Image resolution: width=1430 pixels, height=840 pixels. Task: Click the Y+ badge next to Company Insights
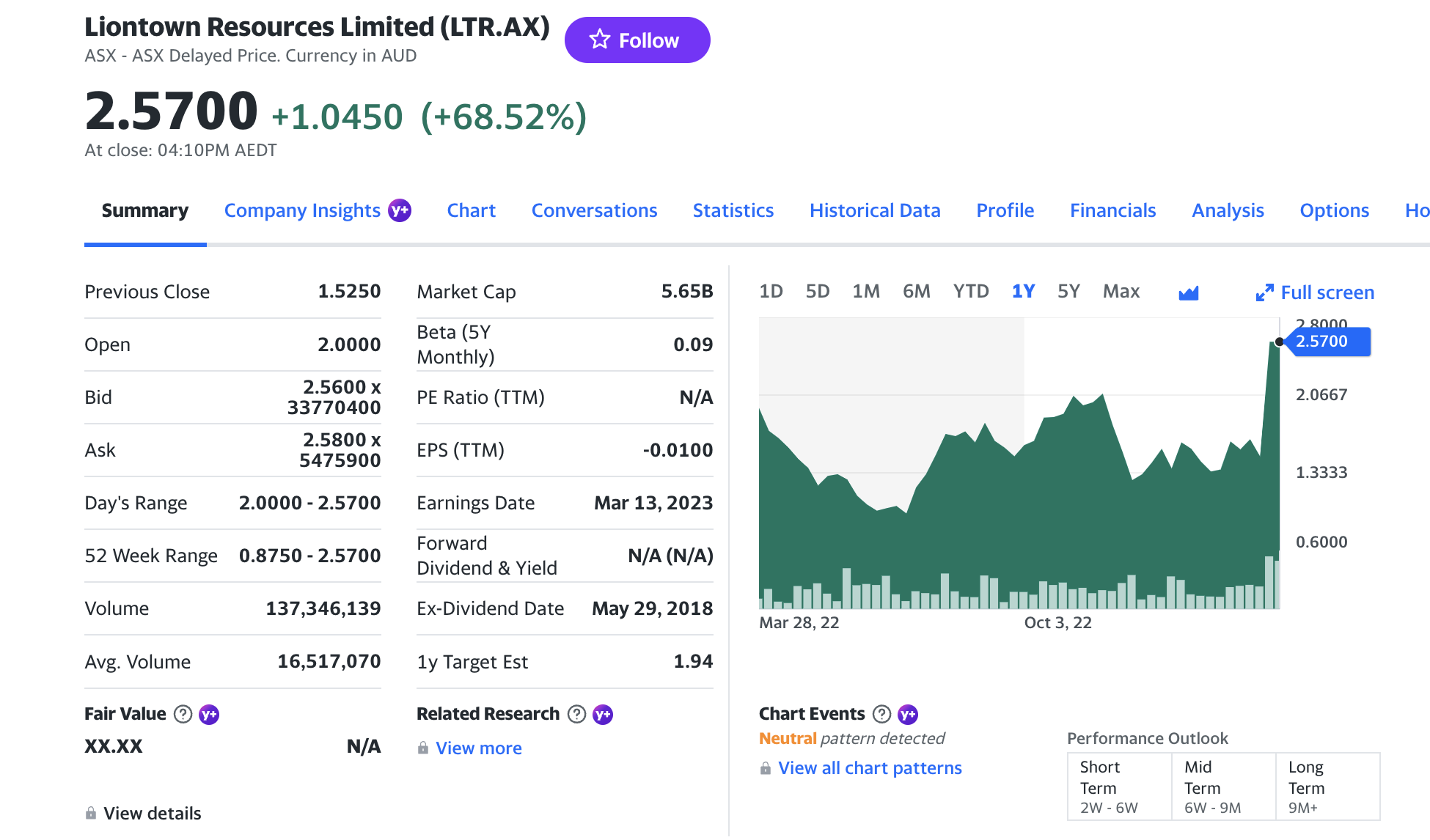(400, 210)
